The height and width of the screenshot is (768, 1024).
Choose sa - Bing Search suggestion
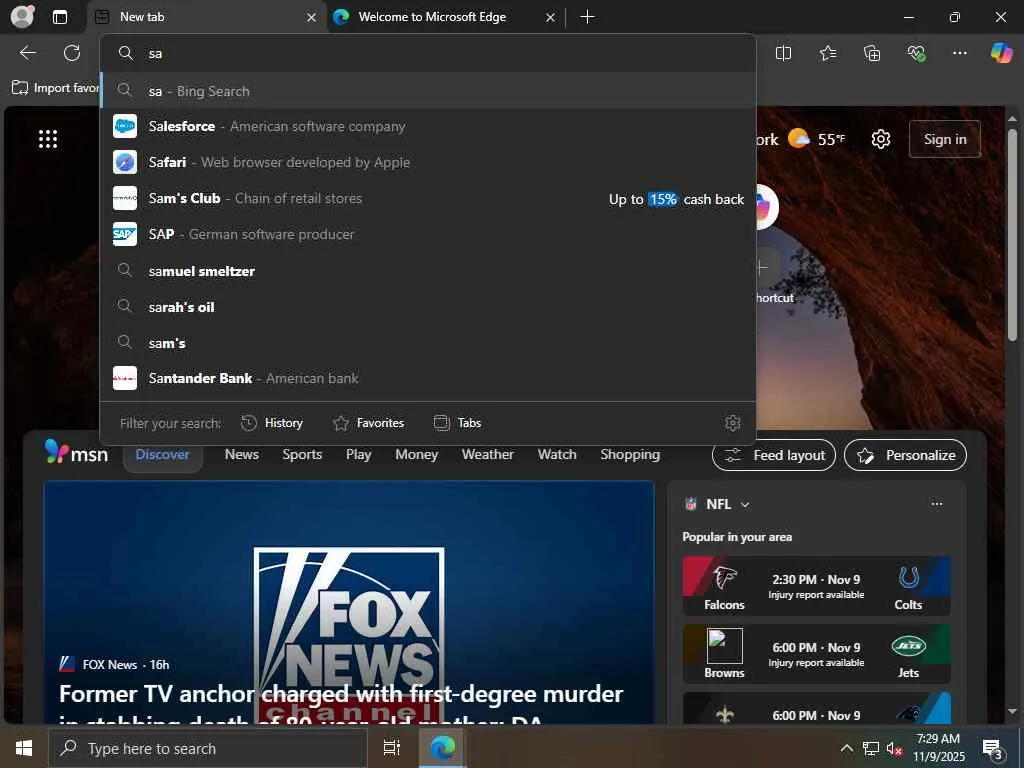(428, 91)
